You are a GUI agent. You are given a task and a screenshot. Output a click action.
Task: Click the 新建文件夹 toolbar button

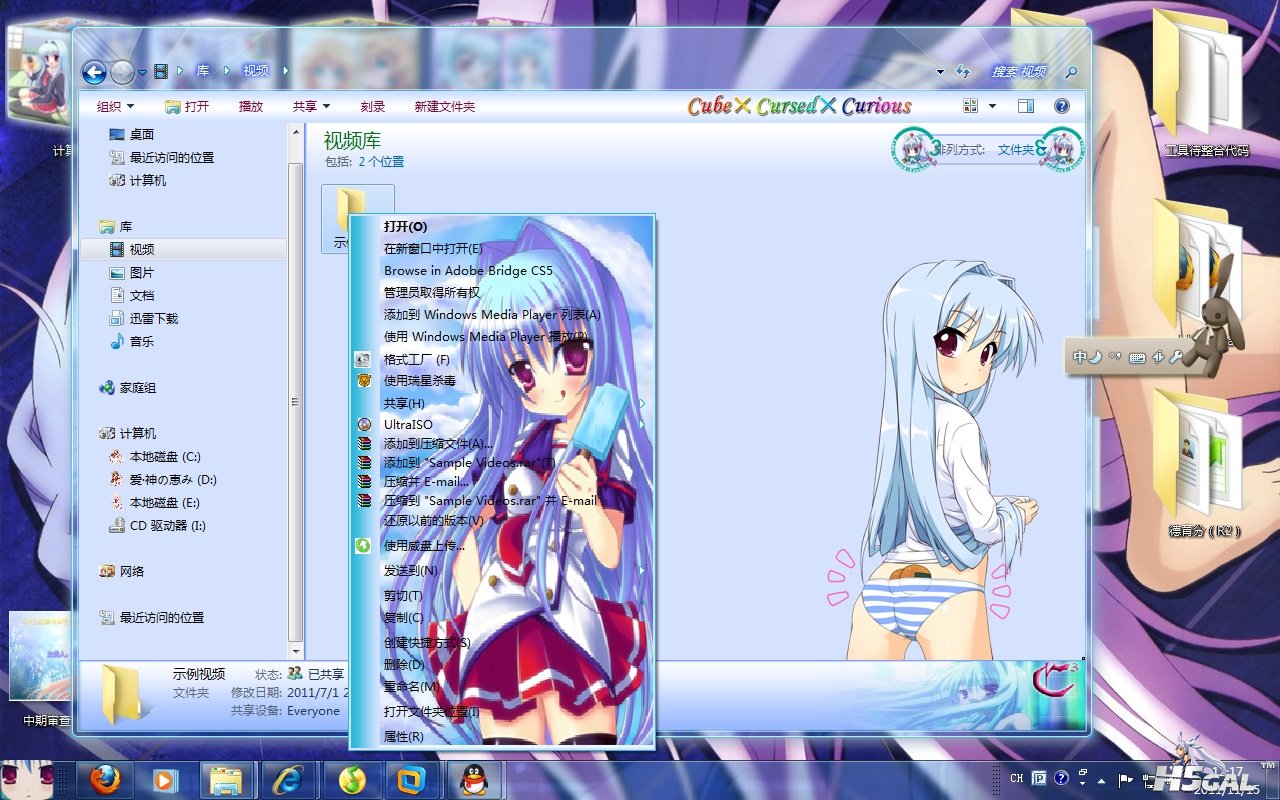[x=445, y=106]
